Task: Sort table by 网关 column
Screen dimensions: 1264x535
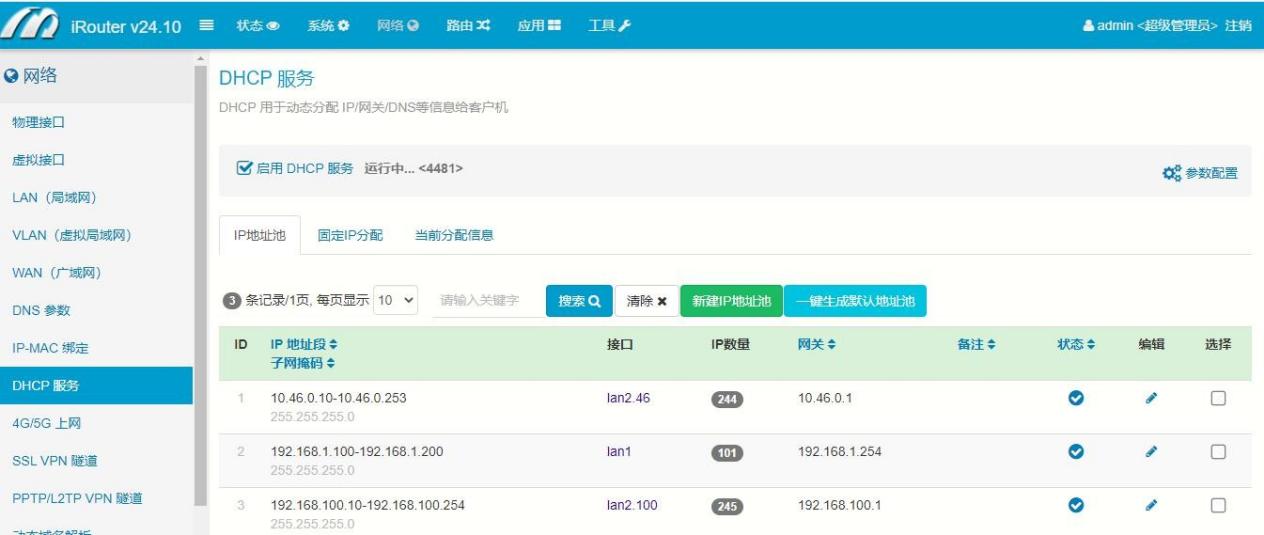Action: (x=816, y=344)
